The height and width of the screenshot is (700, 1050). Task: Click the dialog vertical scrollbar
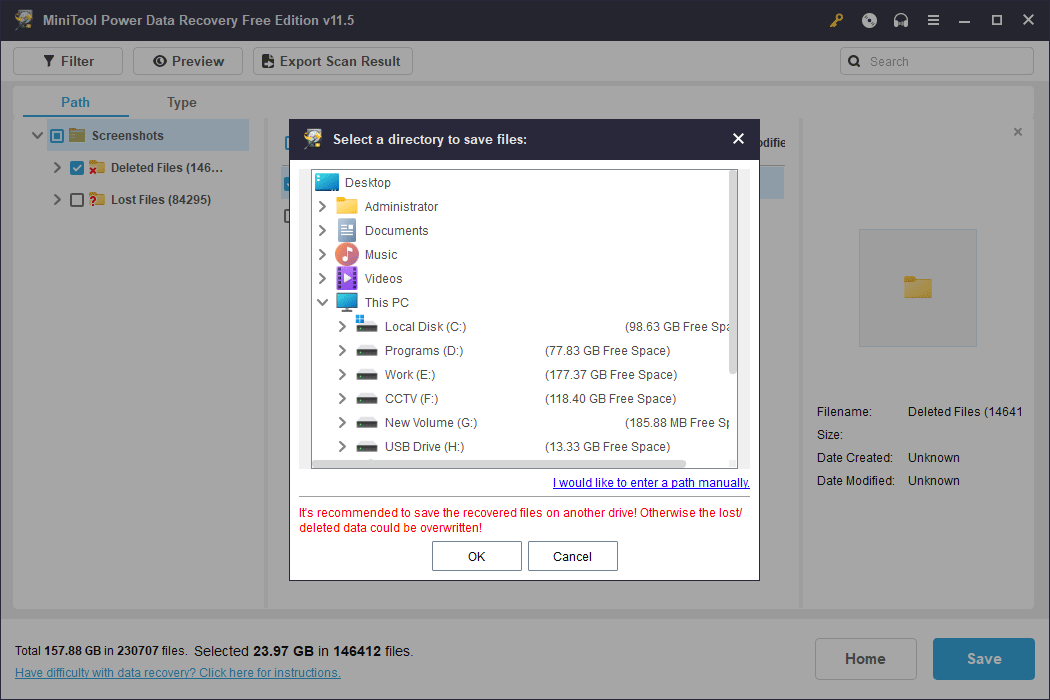[x=733, y=273]
